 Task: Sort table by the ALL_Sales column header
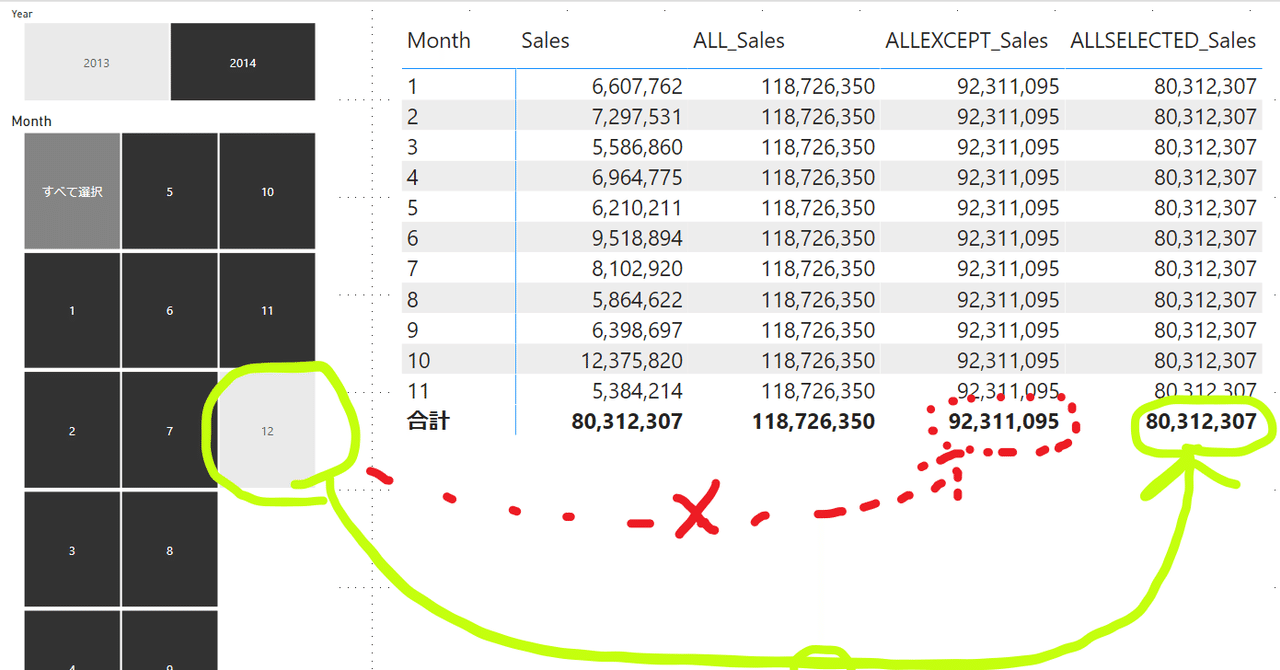pos(738,40)
